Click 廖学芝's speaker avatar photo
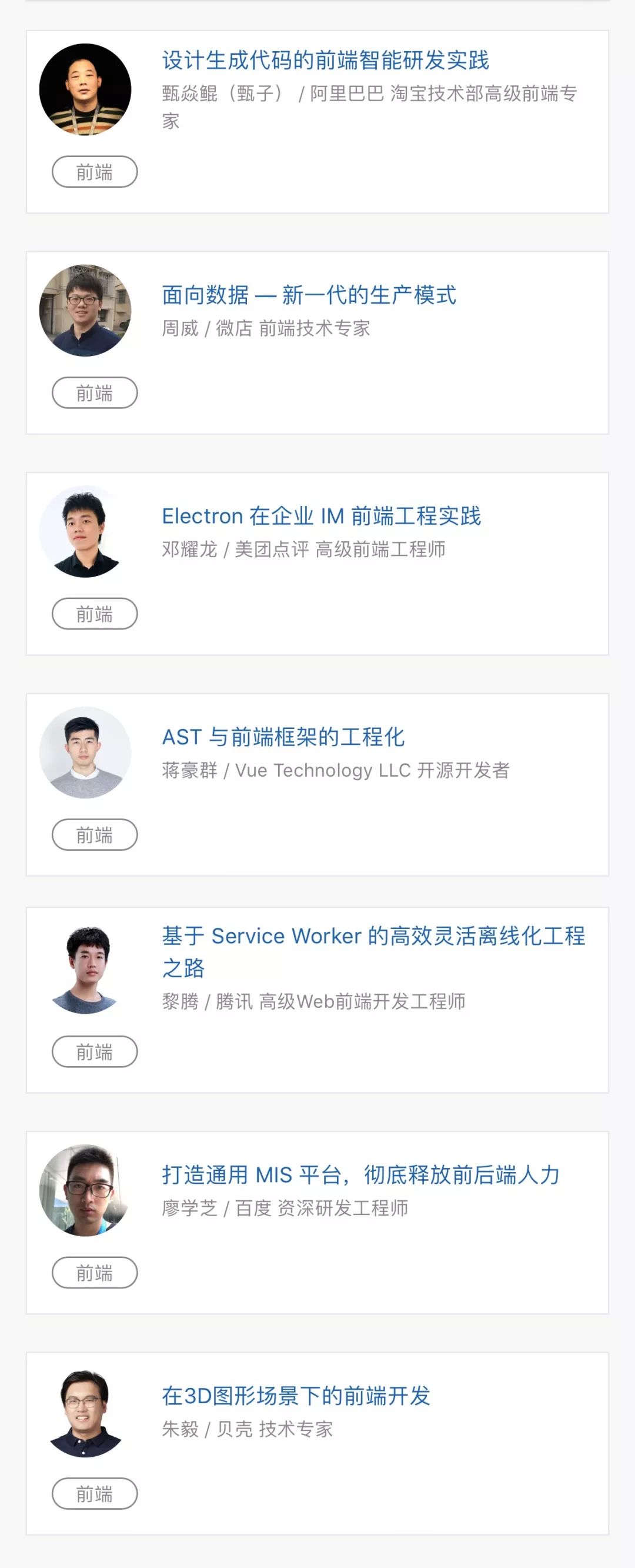The width and height of the screenshot is (635, 1568). coord(85,1191)
